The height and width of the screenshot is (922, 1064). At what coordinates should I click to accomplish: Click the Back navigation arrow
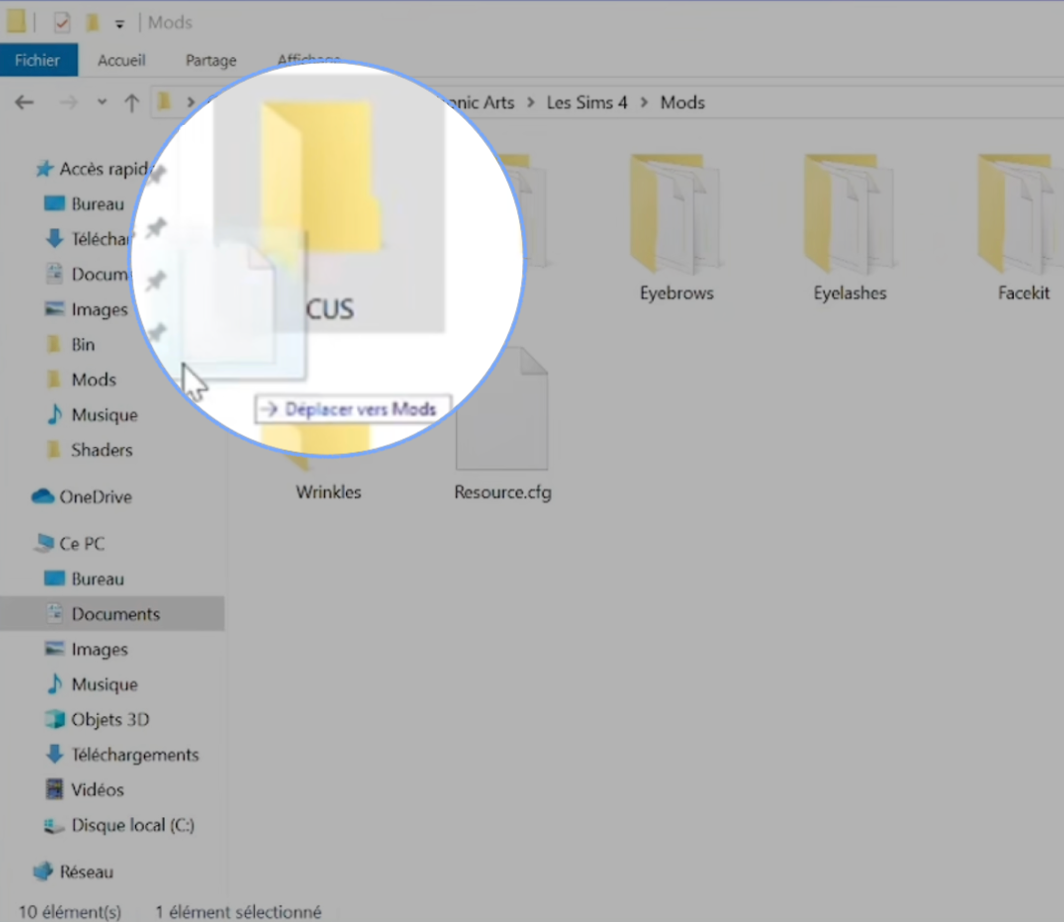24,102
